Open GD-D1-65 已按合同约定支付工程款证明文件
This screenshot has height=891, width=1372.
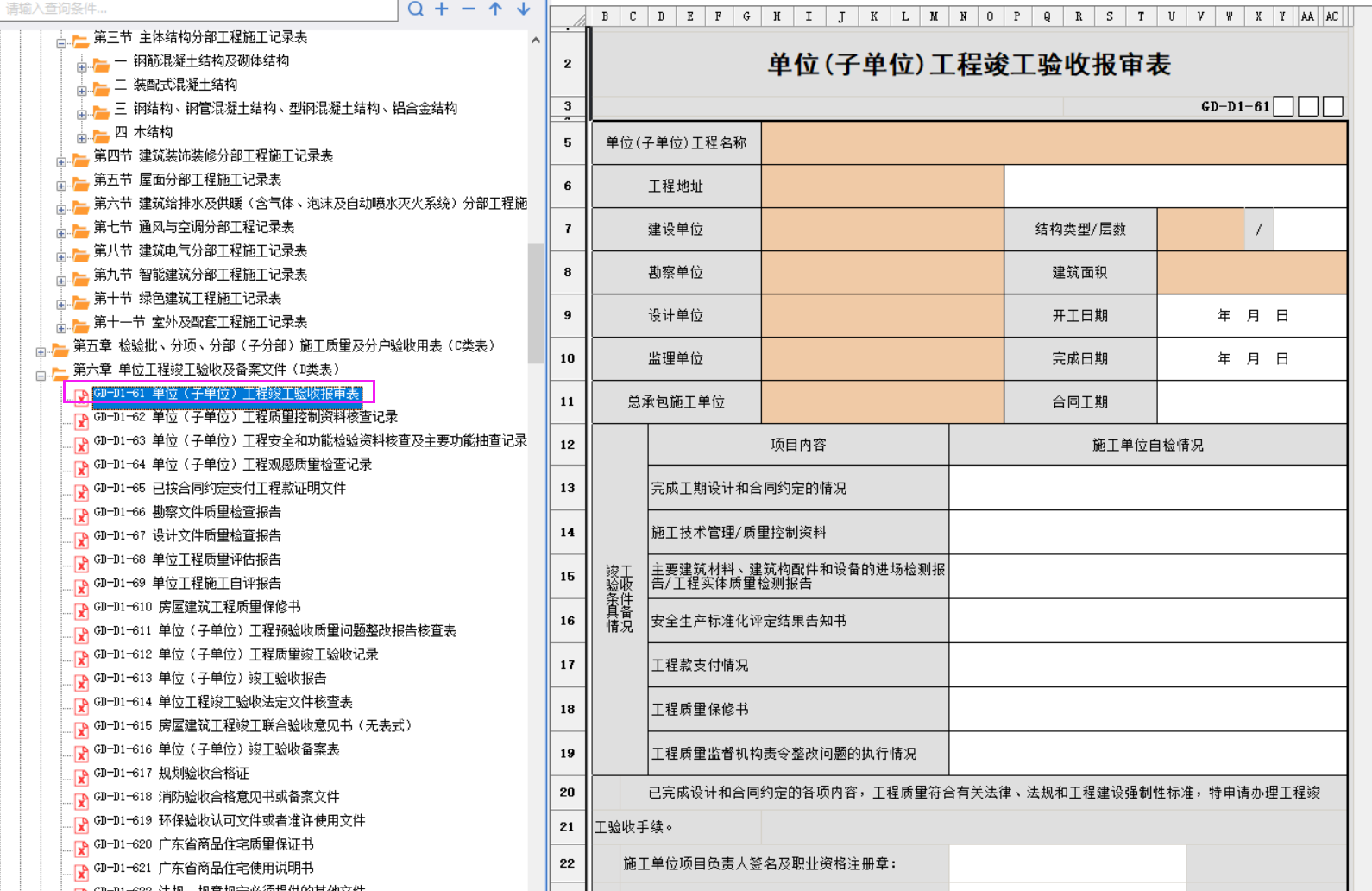point(220,488)
